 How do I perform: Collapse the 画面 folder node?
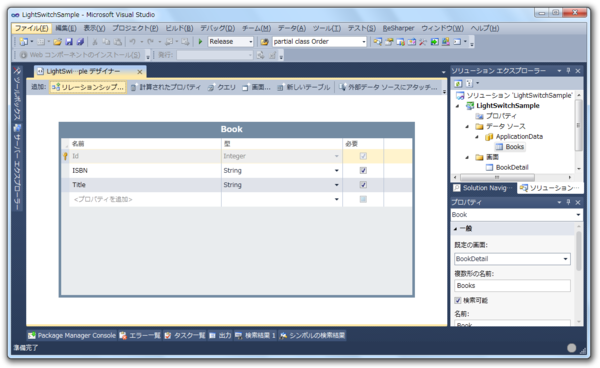tap(467, 158)
